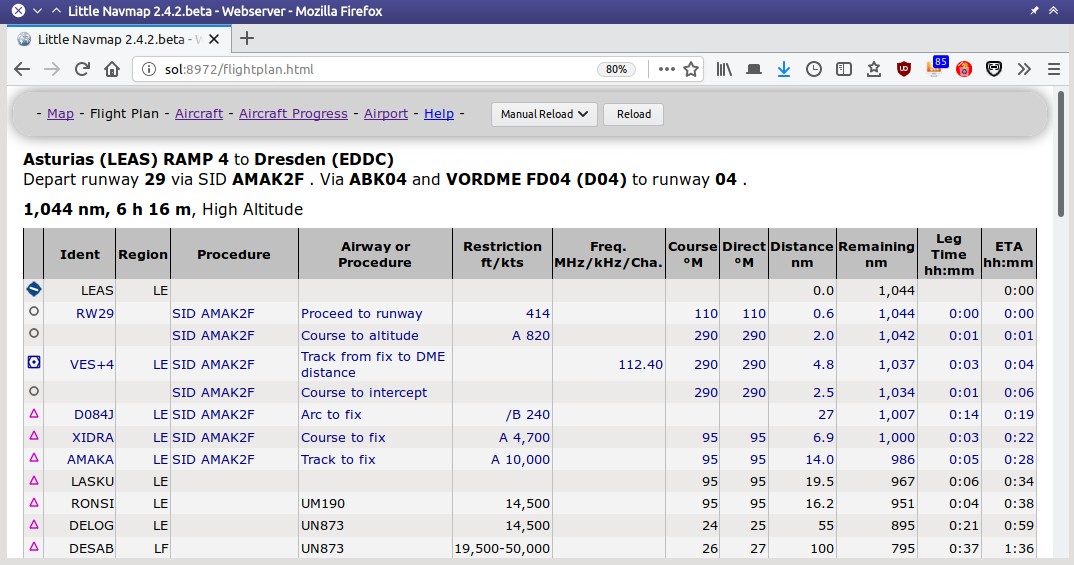Screen dimensions: 1074x565
Task: Click the page vertical scrollbar
Action: (1061, 154)
